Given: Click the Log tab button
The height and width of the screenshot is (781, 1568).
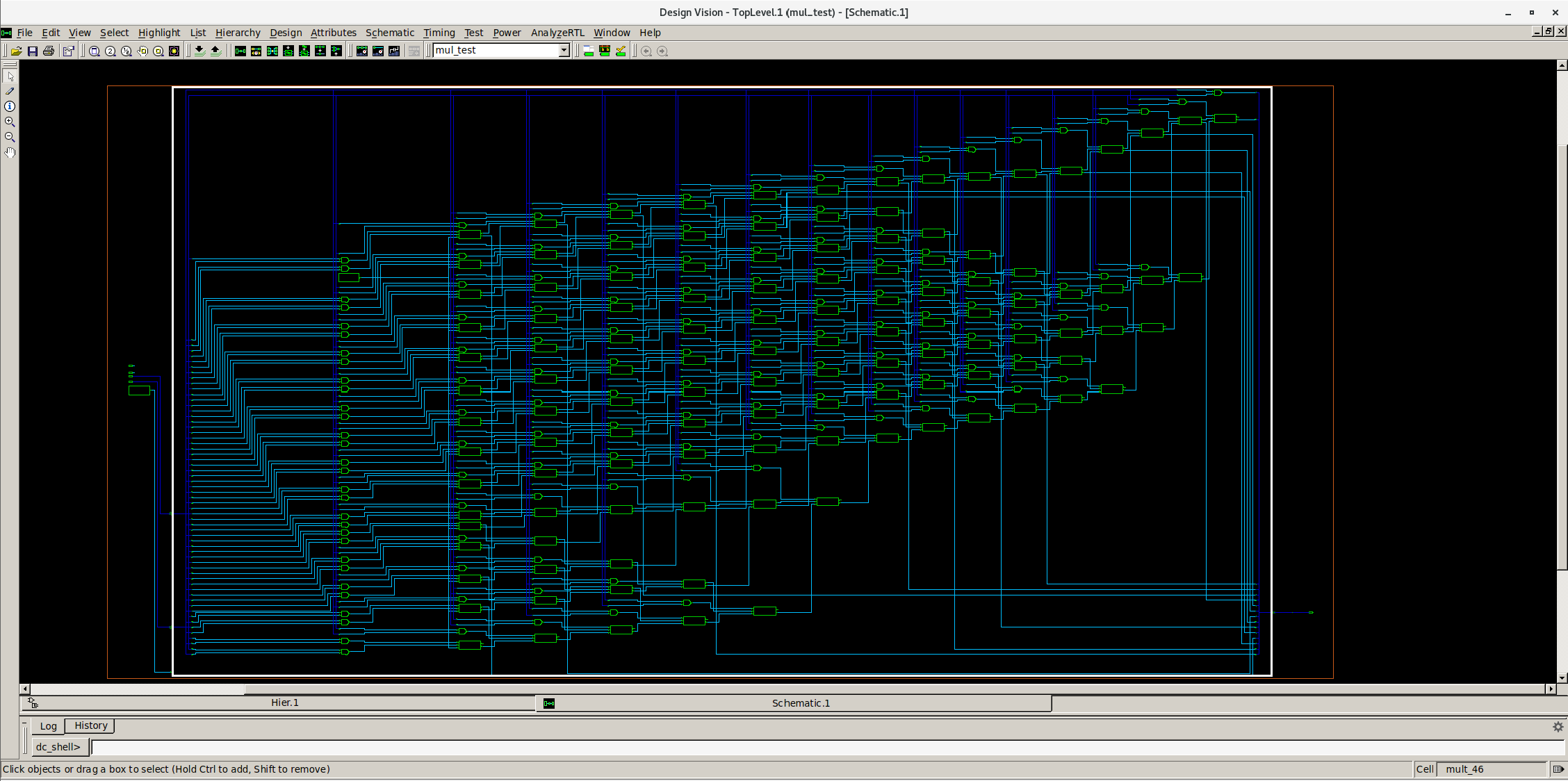Looking at the screenshot, I should click(48, 726).
